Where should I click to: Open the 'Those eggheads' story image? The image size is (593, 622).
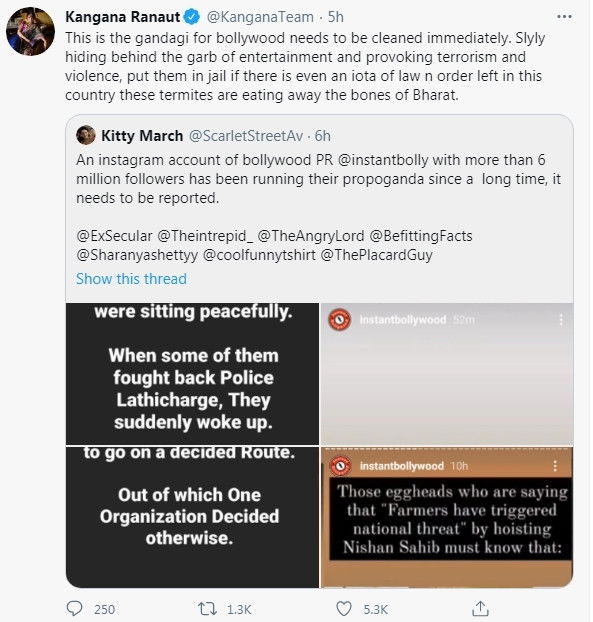[447, 517]
